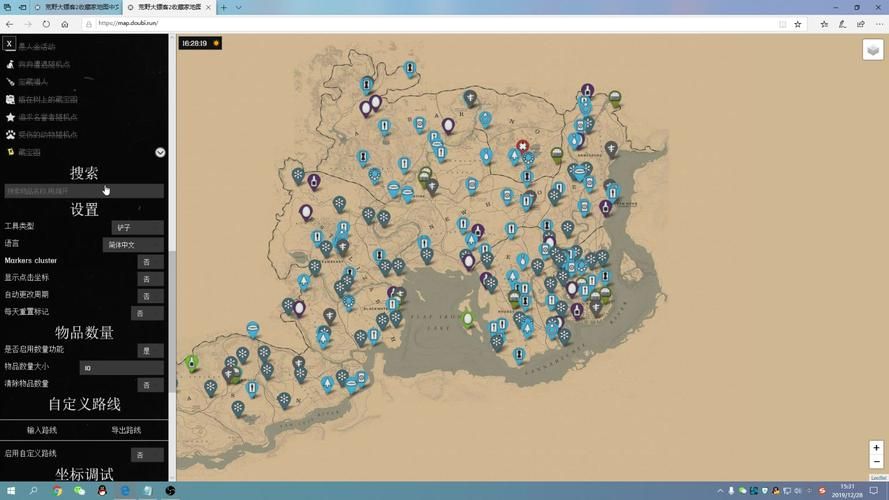Click the red X marker on the map
This screenshot has width=889, height=500.
point(522,147)
